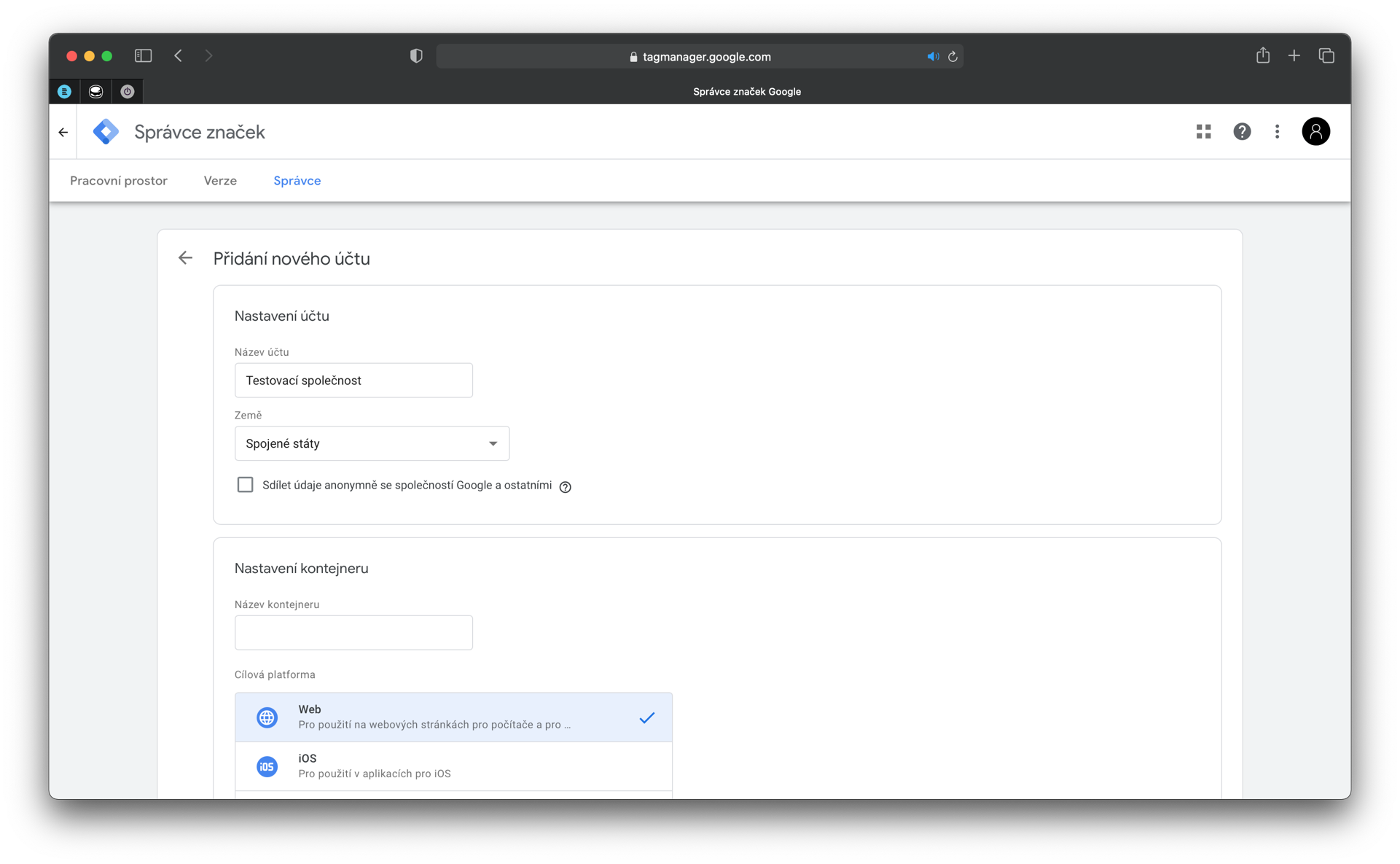Open the help question mark in header
The image size is (1400, 864).
[x=1242, y=131]
